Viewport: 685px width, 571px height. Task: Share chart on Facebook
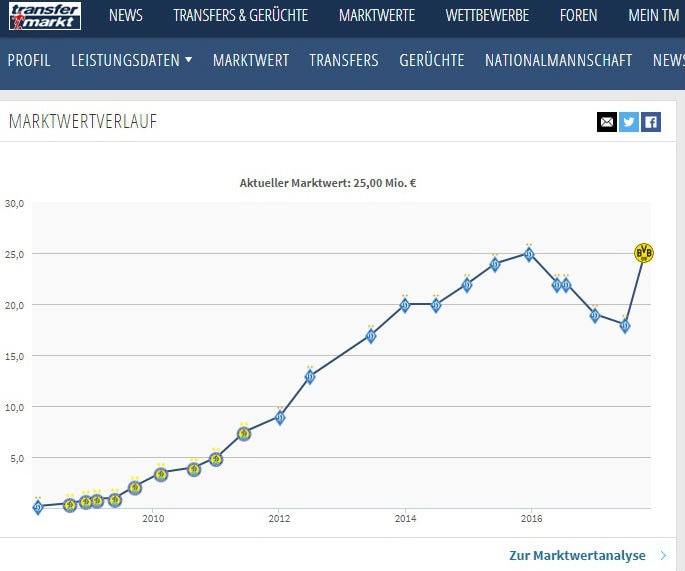[651, 122]
